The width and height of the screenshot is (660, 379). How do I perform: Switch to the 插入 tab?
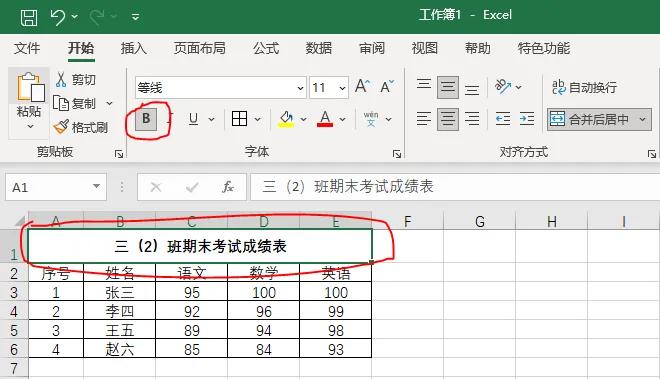[134, 48]
